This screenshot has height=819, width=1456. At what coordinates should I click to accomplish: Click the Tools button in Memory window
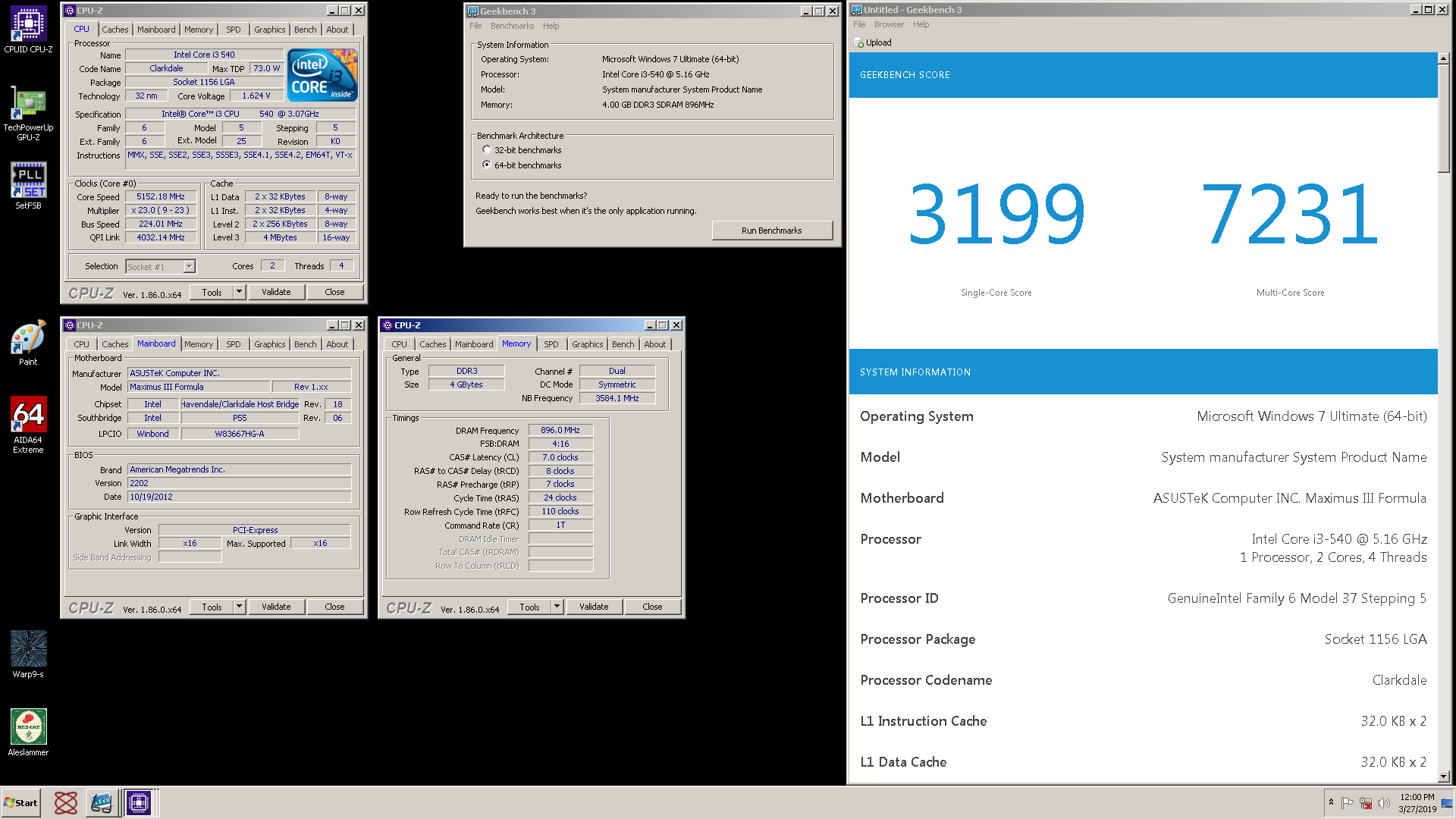point(529,607)
